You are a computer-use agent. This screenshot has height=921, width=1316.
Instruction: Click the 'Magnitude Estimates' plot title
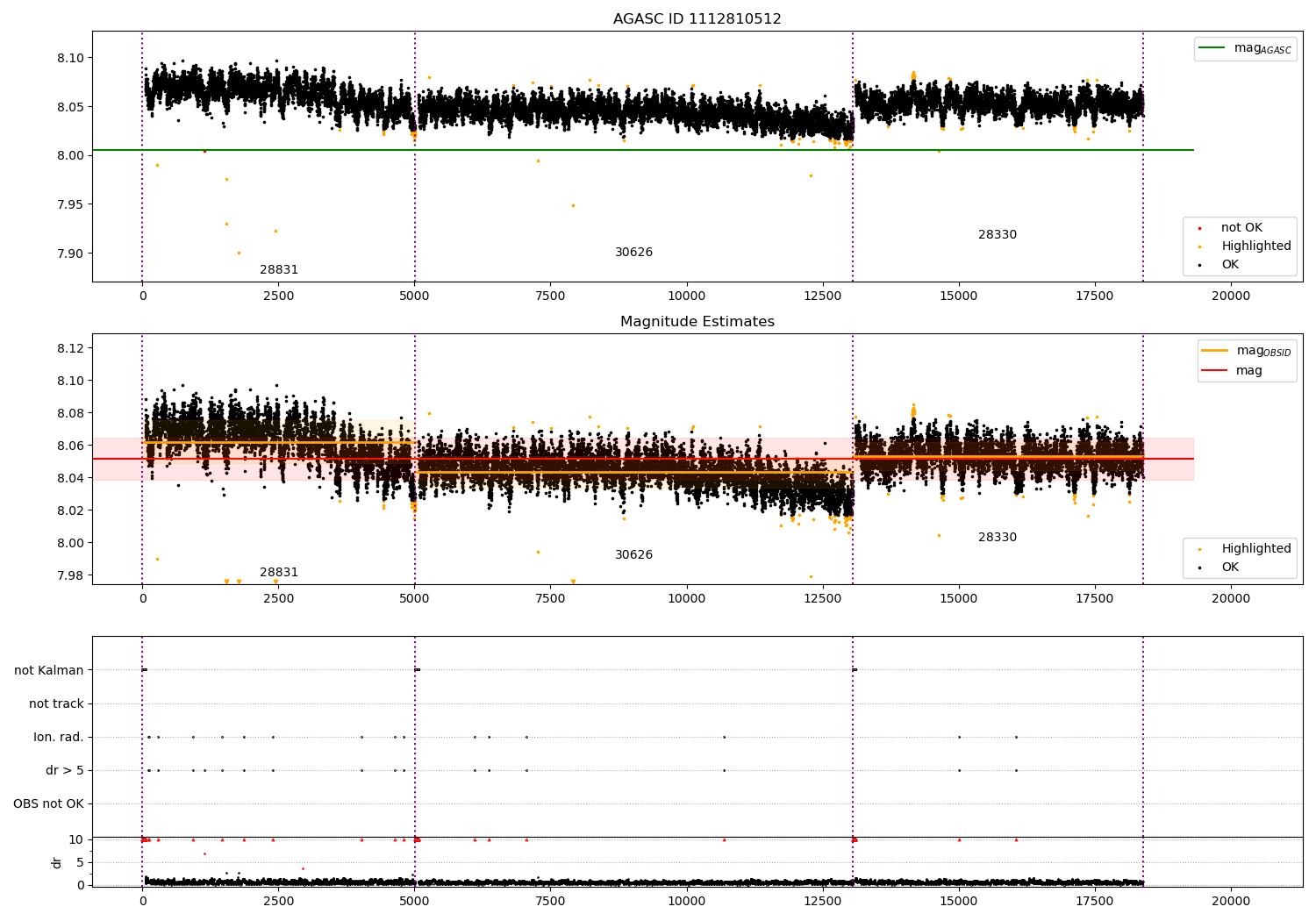(x=697, y=322)
